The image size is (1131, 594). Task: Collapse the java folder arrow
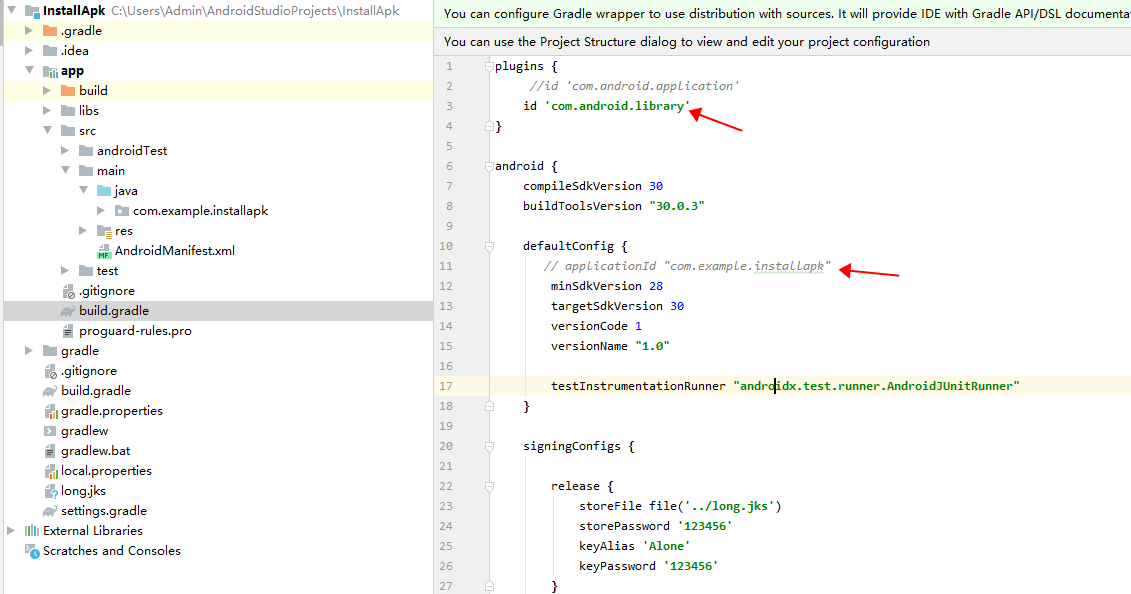pyautogui.click(x=84, y=190)
